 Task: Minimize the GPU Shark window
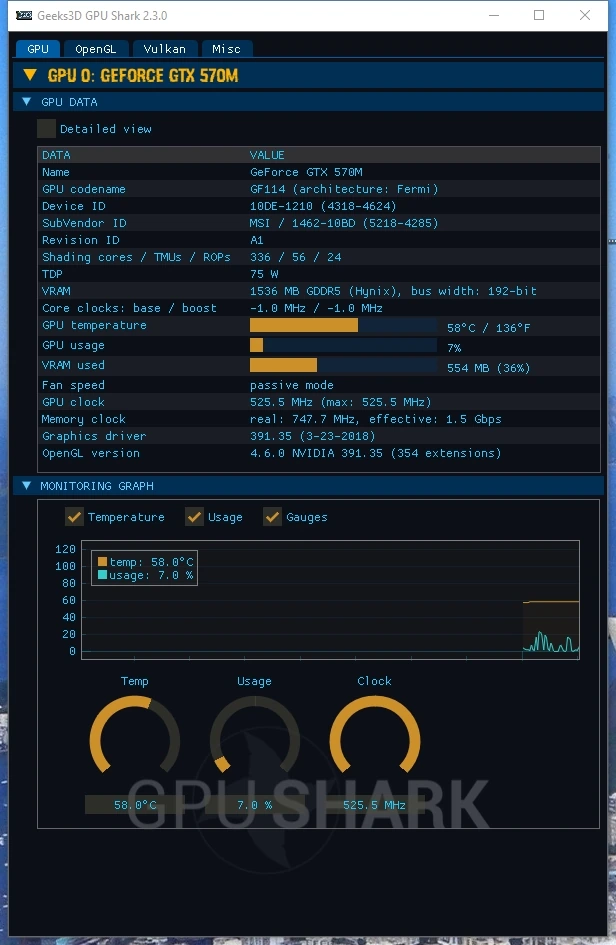[494, 16]
